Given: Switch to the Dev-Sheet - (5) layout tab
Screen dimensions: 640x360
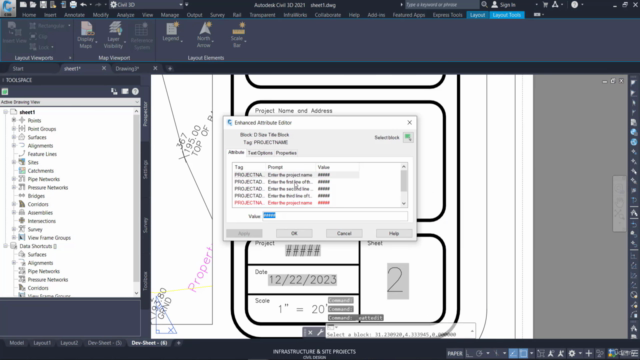Looking at the screenshot, I should 104,343.
